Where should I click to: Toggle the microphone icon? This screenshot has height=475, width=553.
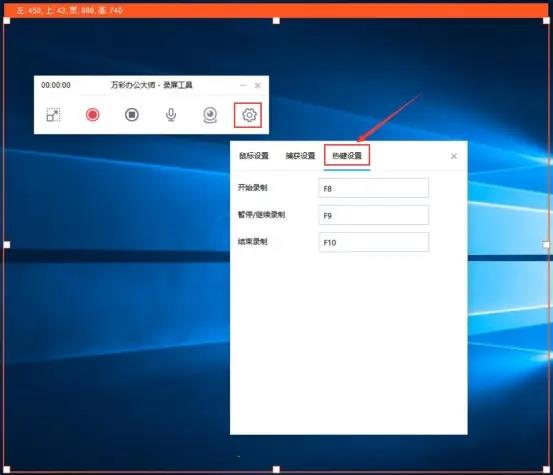[171, 115]
